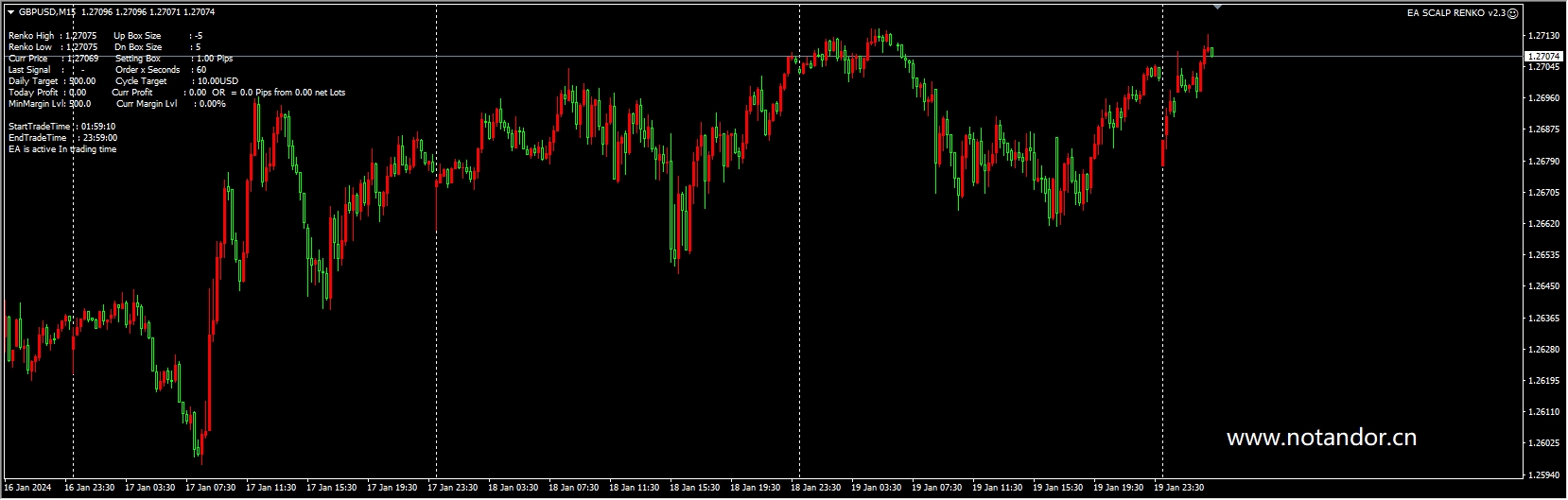Click the 1.26620 price axis label
Image resolution: width=1568 pixels, height=500 pixels.
pos(1543,224)
